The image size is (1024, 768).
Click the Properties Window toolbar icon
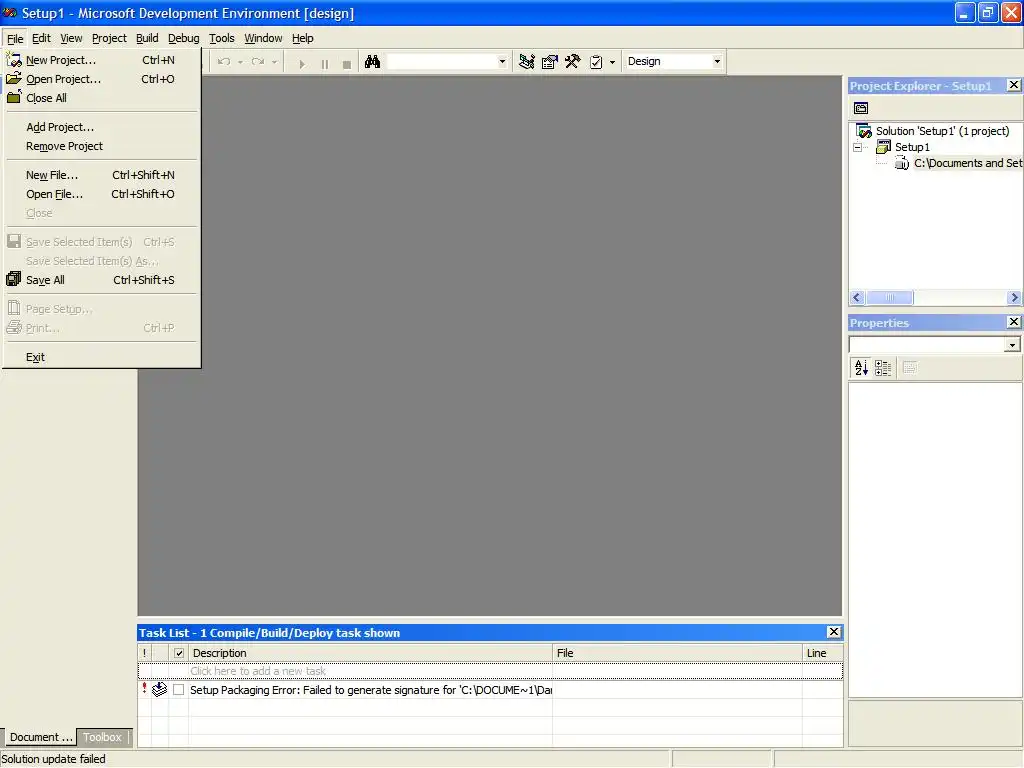550,61
